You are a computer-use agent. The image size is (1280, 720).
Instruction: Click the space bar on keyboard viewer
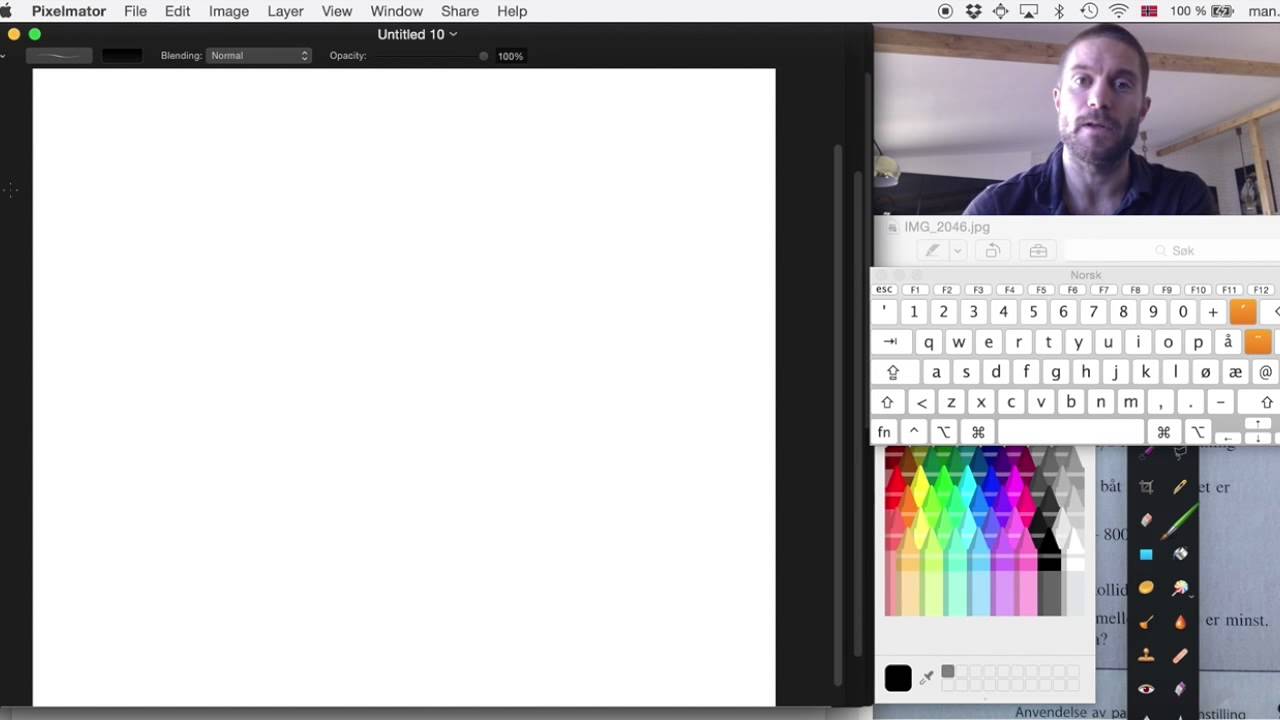(x=1070, y=432)
